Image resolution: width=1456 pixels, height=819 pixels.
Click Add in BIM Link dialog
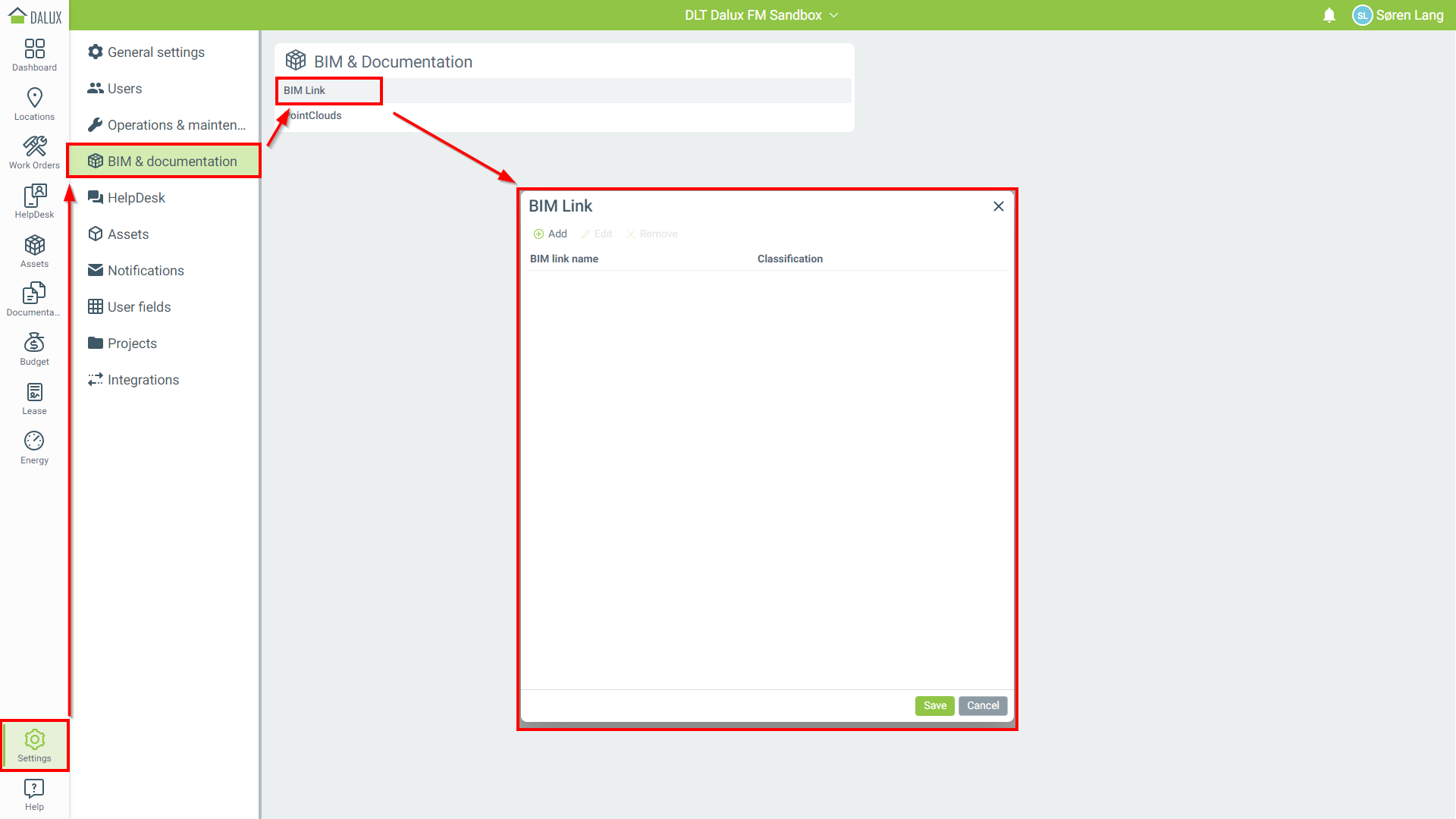(x=551, y=234)
